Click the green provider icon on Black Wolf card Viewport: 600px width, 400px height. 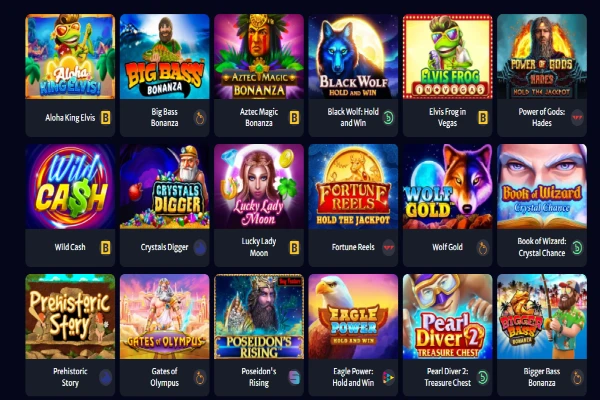coord(388,118)
